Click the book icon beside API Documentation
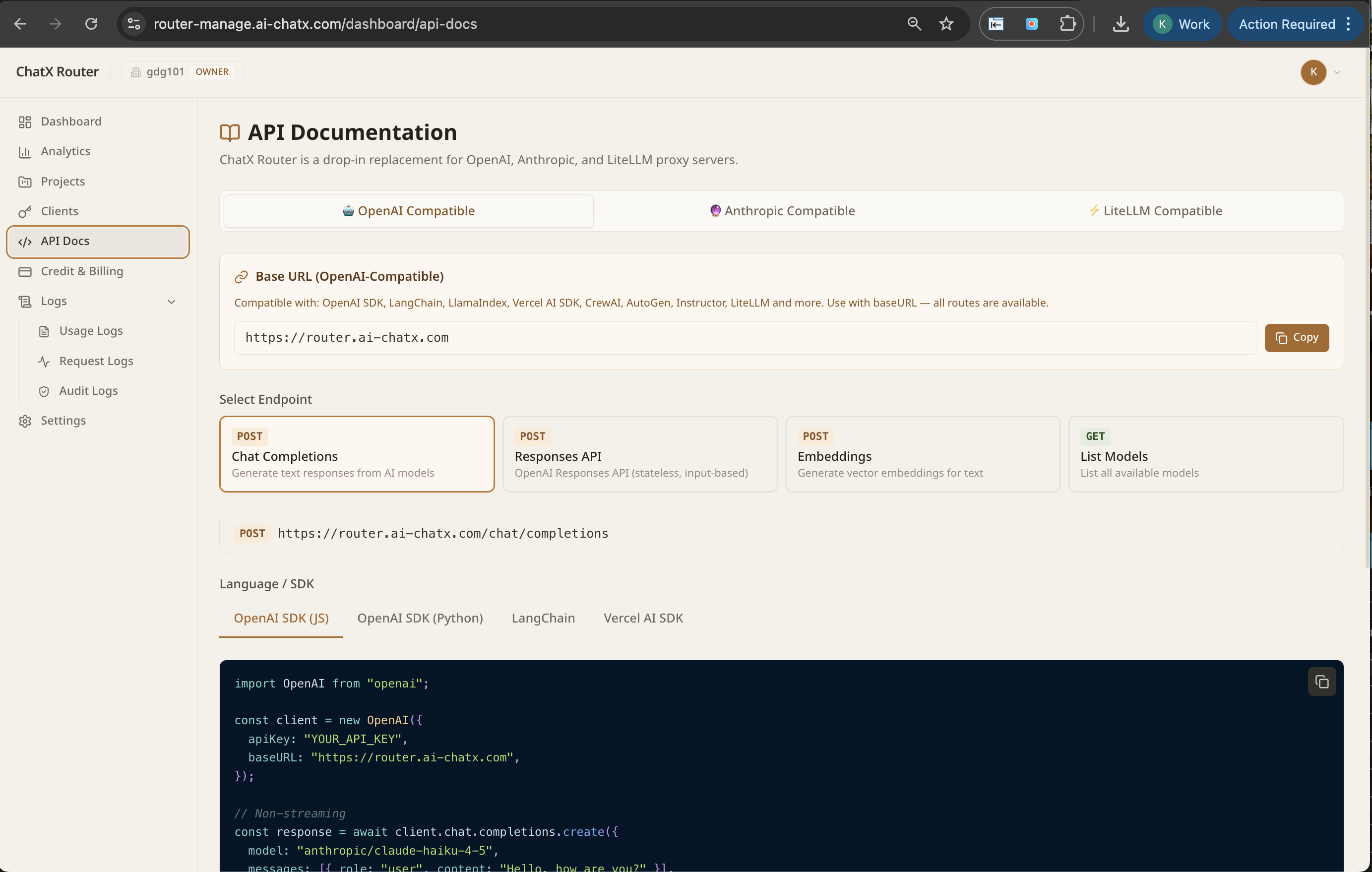The width and height of the screenshot is (1372, 872). pos(230,133)
